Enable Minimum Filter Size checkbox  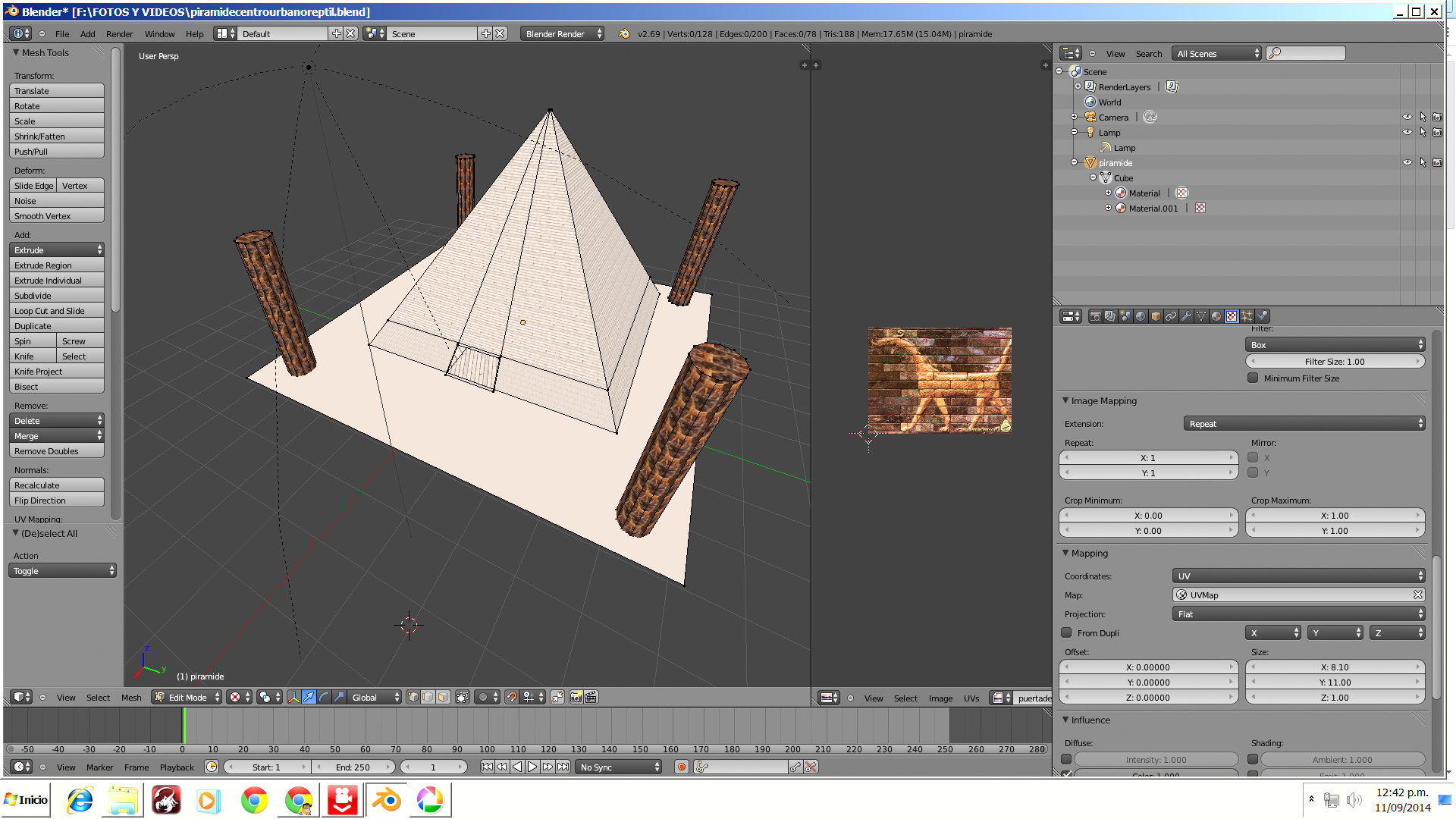(1253, 378)
